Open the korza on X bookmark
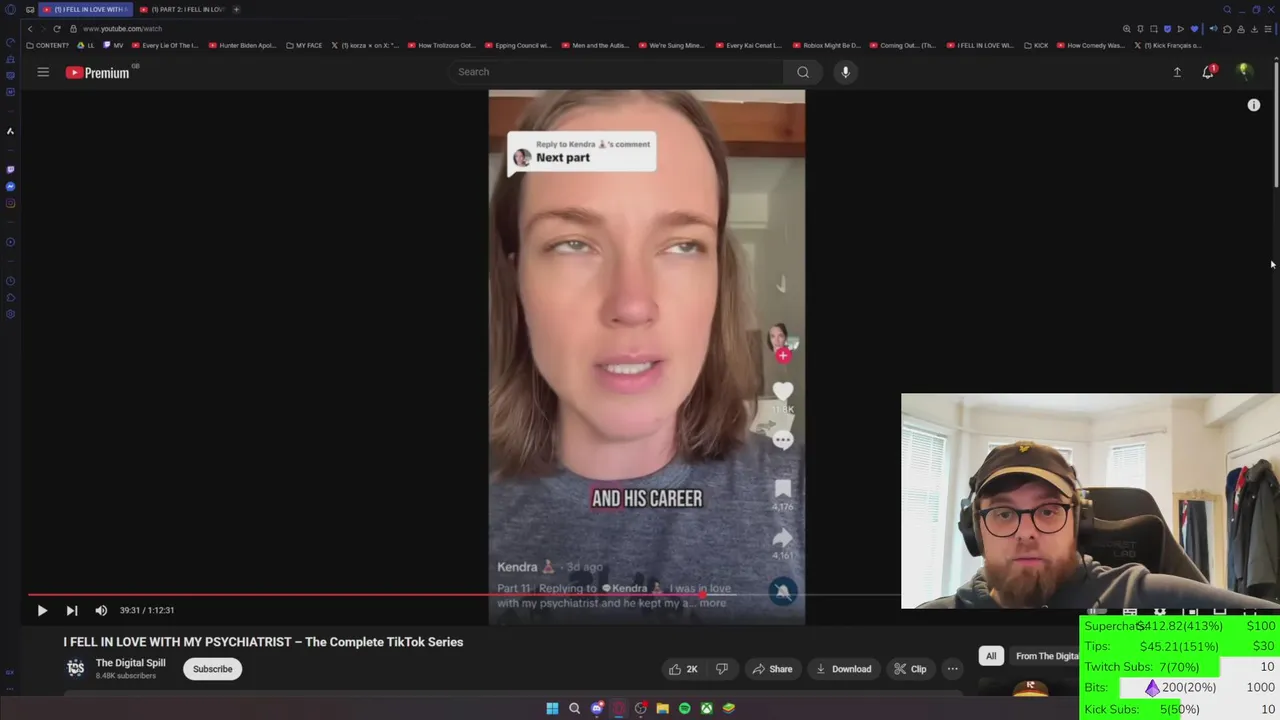This screenshot has height=720, width=1280. [365, 45]
